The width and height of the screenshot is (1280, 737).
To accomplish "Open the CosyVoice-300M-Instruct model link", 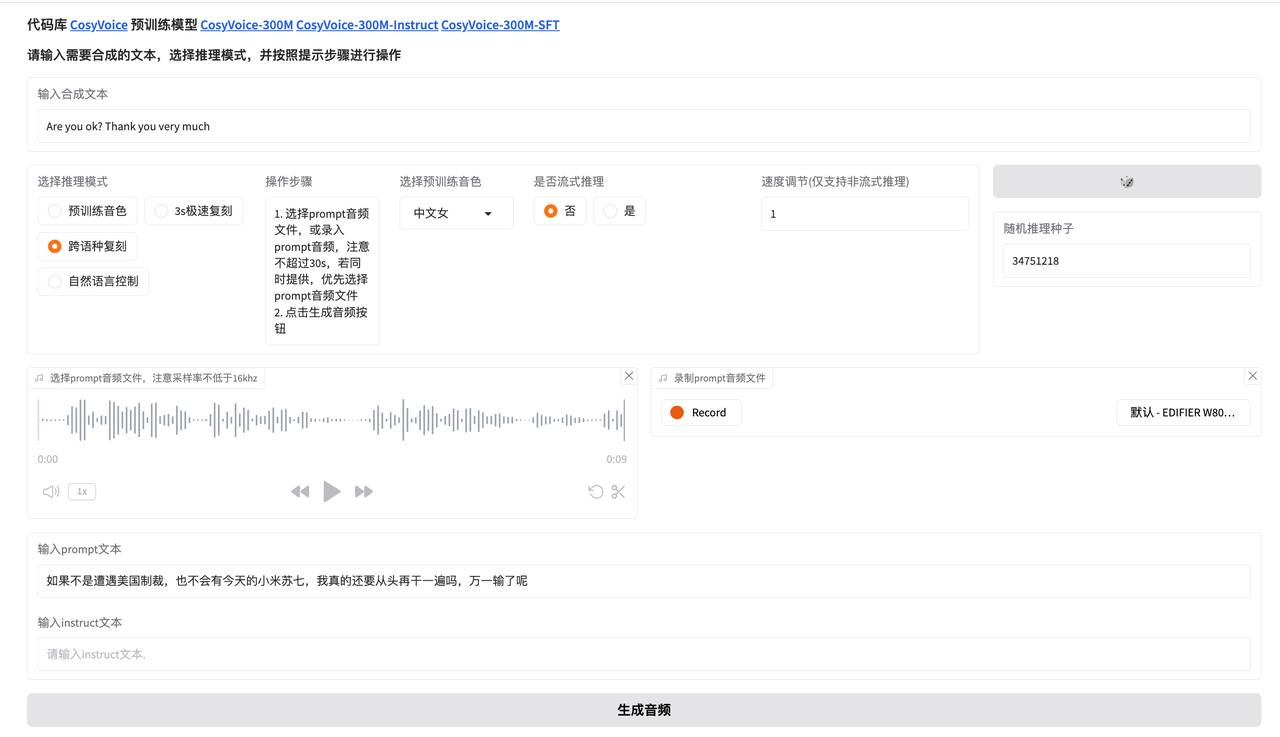I will click(367, 25).
